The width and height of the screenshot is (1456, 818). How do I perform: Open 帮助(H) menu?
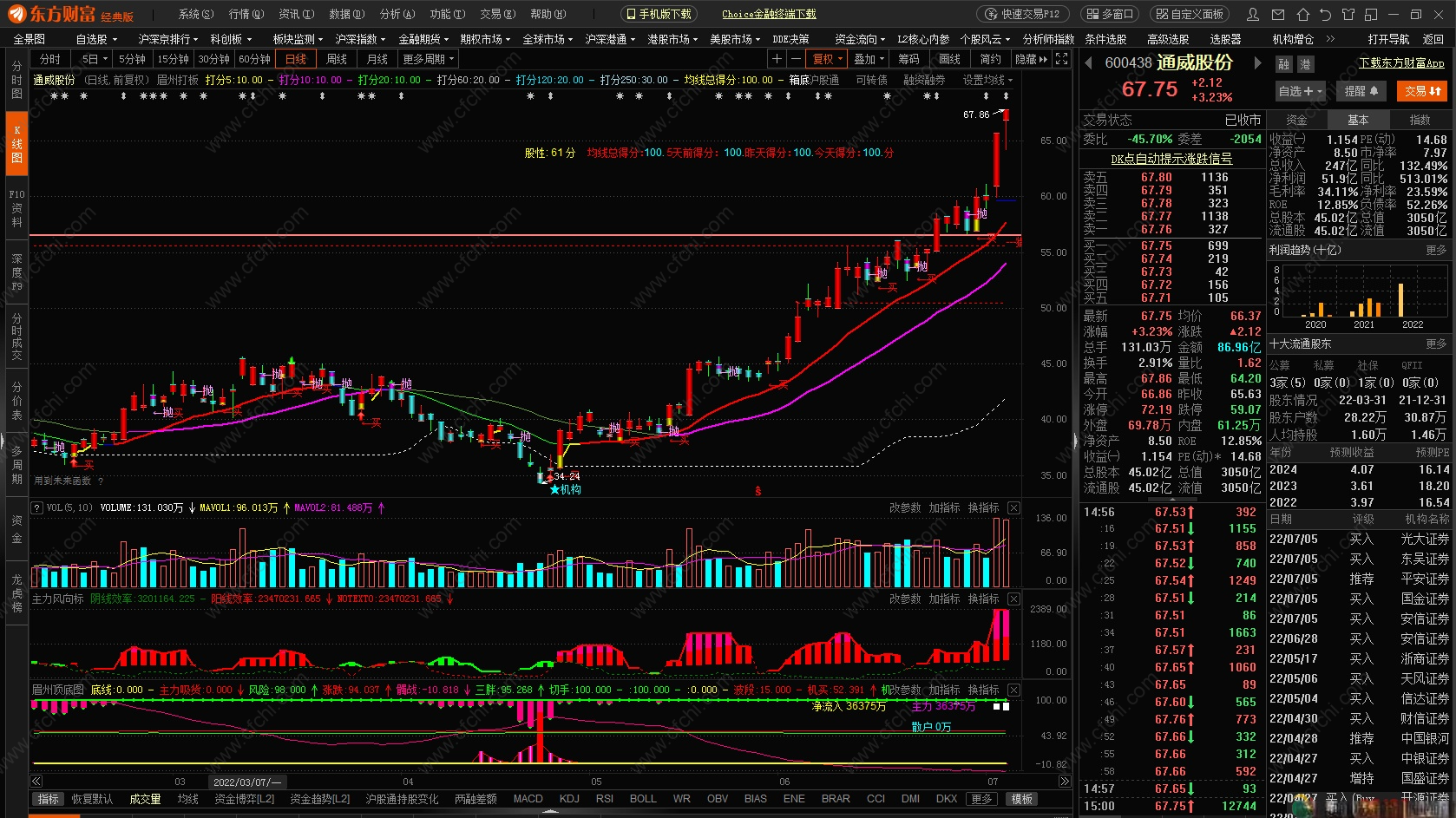pos(548,14)
